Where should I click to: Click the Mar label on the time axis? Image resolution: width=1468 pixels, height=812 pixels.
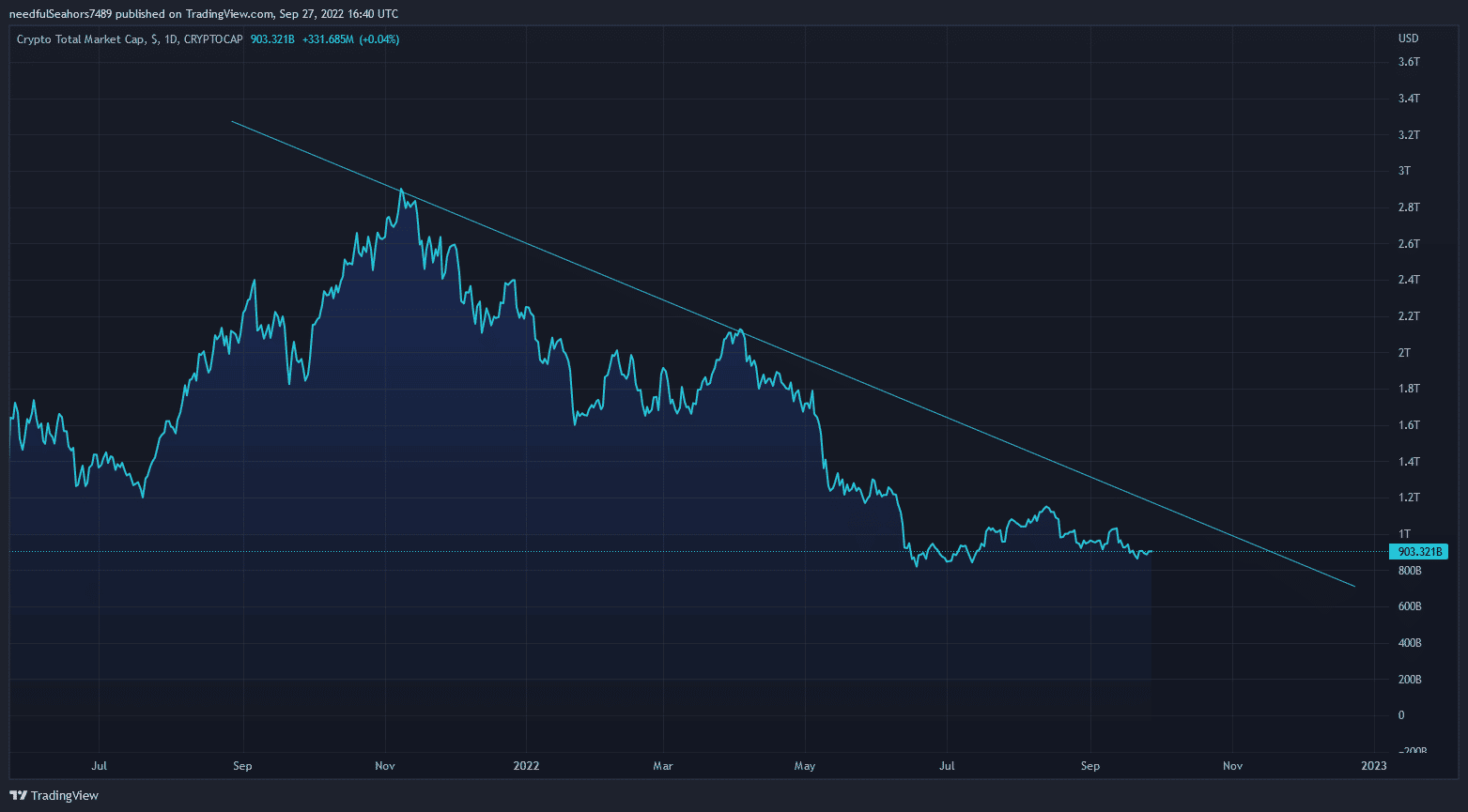pos(663,766)
